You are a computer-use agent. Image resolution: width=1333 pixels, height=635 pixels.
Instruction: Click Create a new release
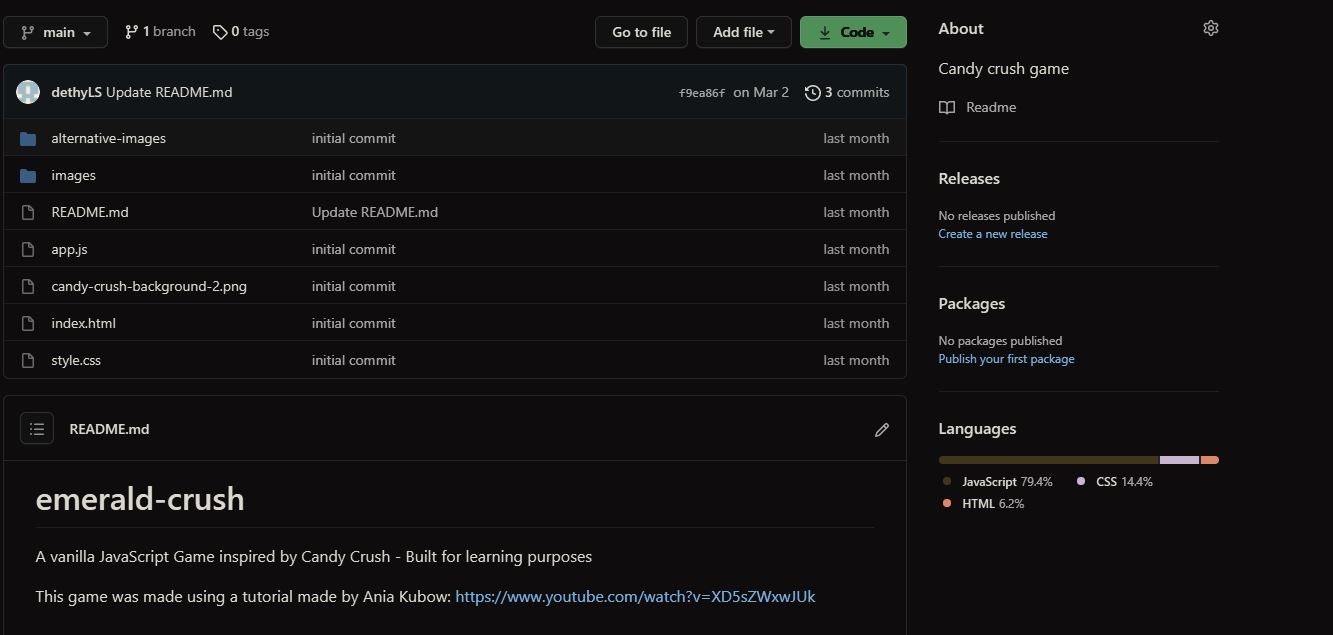coord(993,234)
